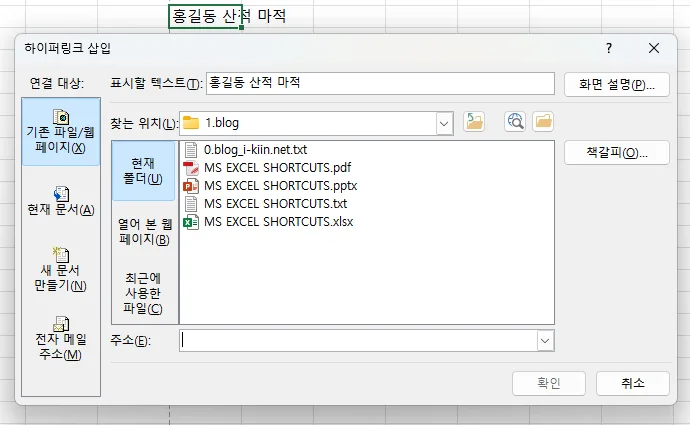Select file name MS EXCEL SHORTCUTS.pptx

click(281, 186)
